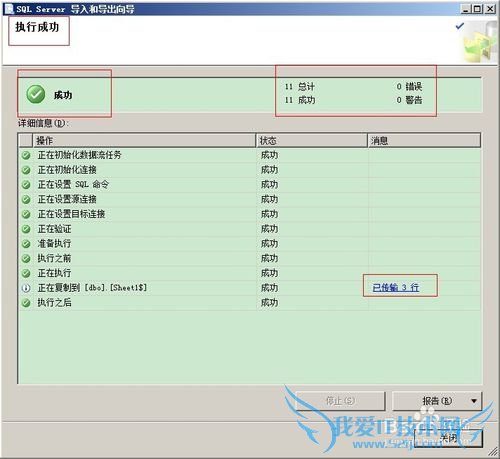This screenshot has width=500, height=459.
Task: Select the 执行之后 row text
Action: (54, 302)
